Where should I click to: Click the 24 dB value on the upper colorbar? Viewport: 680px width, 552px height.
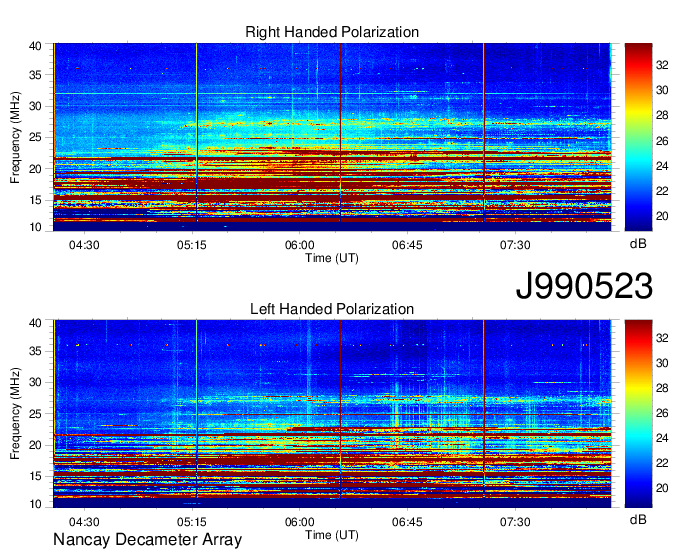pos(662,166)
